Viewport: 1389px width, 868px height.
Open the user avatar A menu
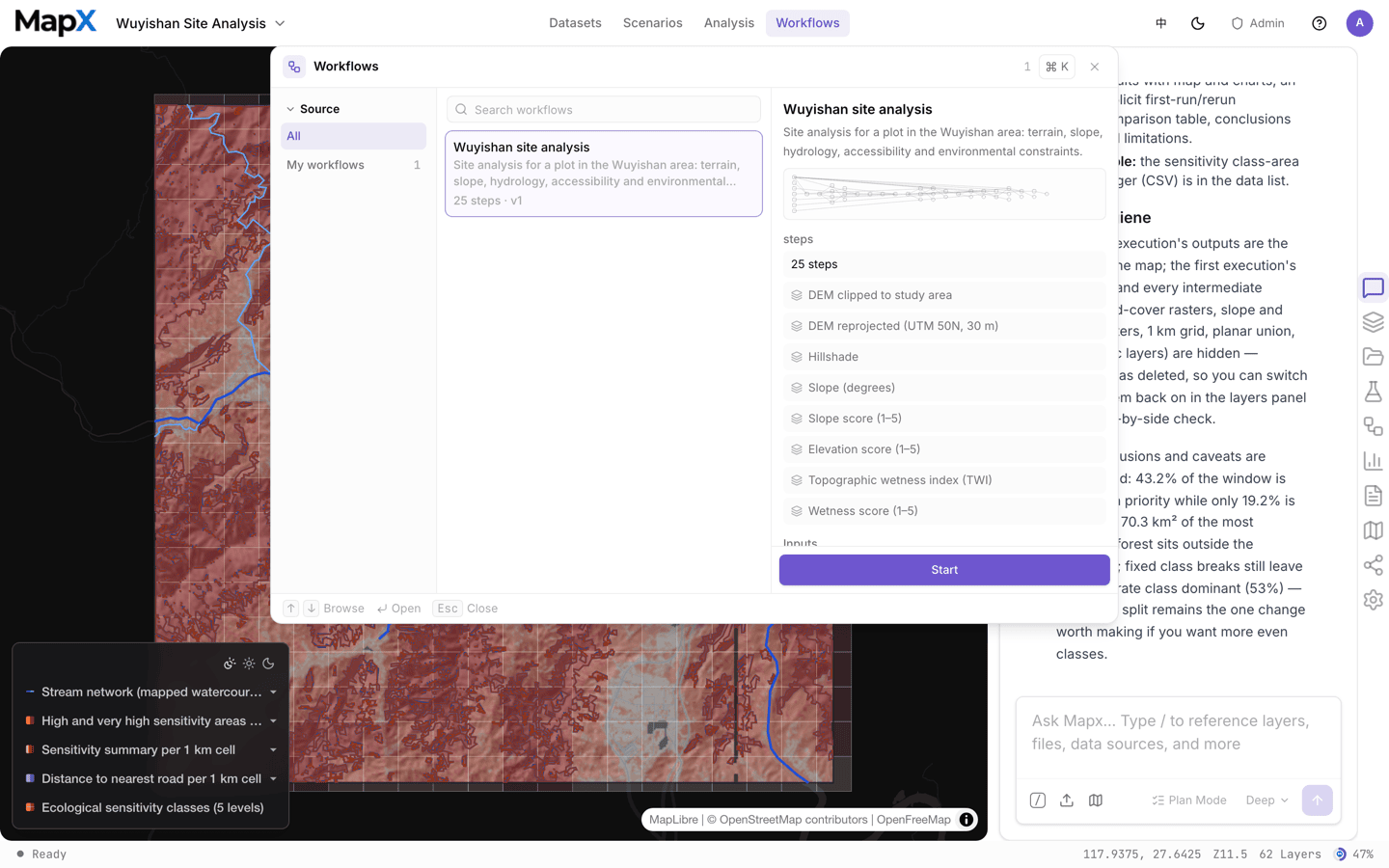(1359, 23)
